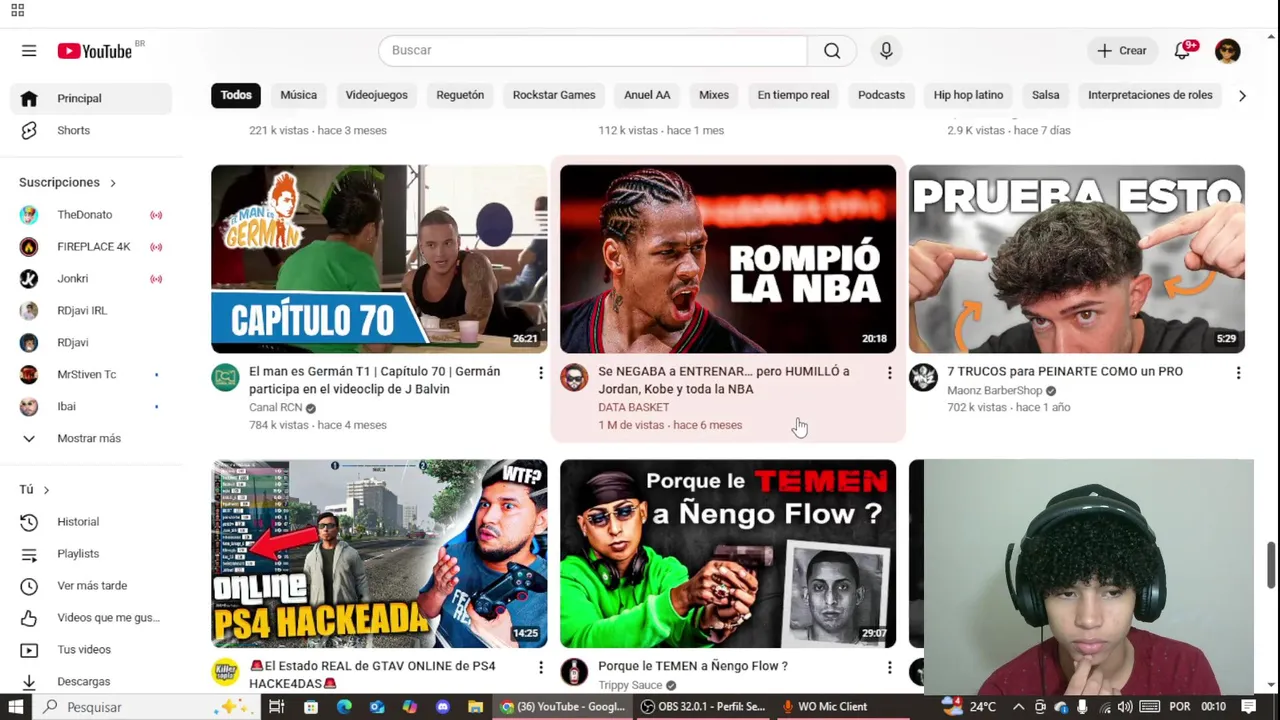1280x720 pixels.
Task: Click the search magnifier button
Action: pos(832,51)
